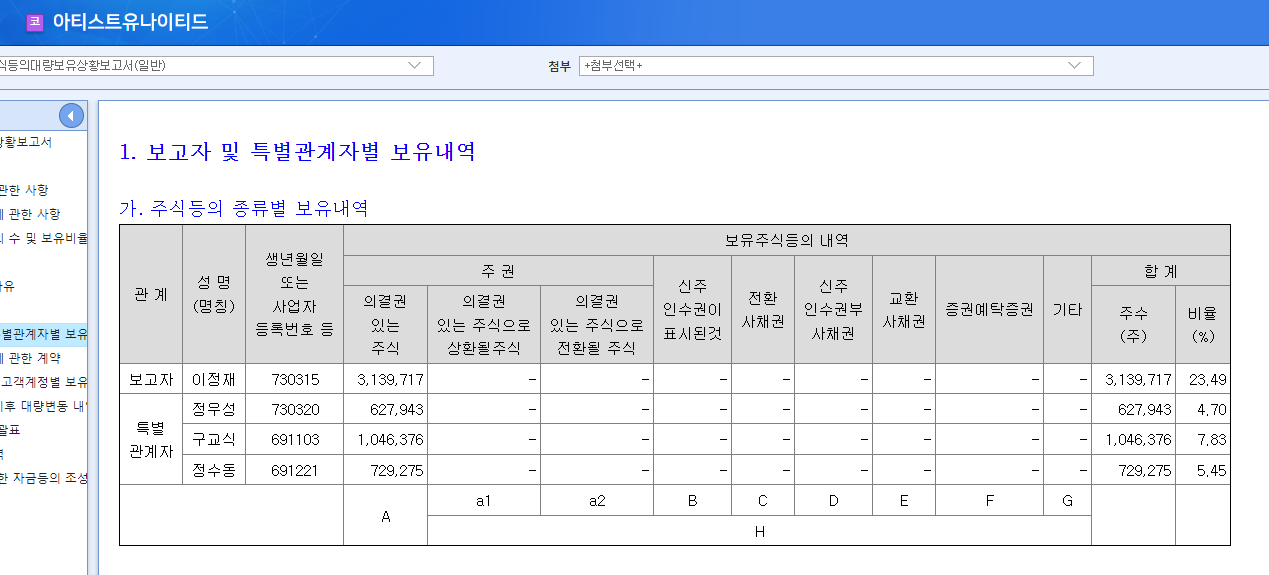Click the 주수 (주) header cell
This screenshot has width=1269, height=575.
click(x=1134, y=325)
